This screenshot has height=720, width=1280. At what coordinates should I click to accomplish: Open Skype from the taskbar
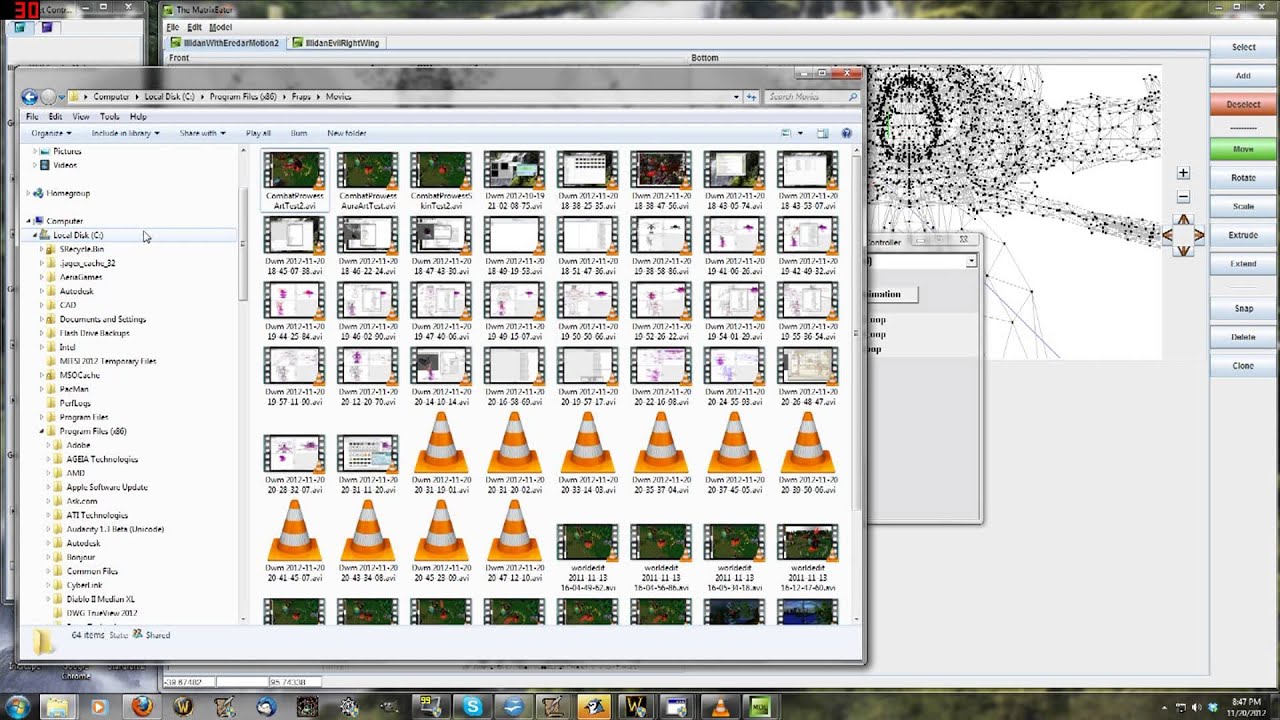[x=472, y=707]
